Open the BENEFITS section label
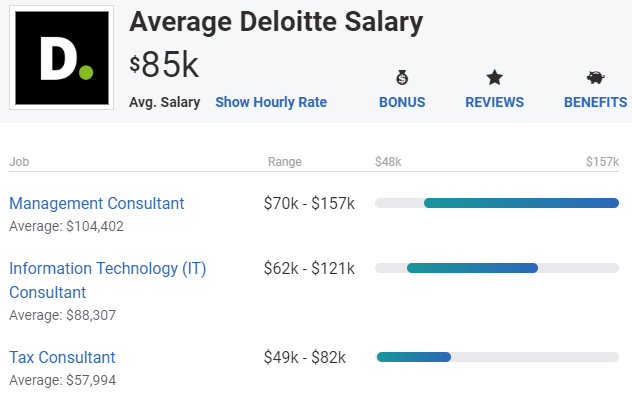Image resolution: width=632 pixels, height=403 pixels. pos(595,102)
